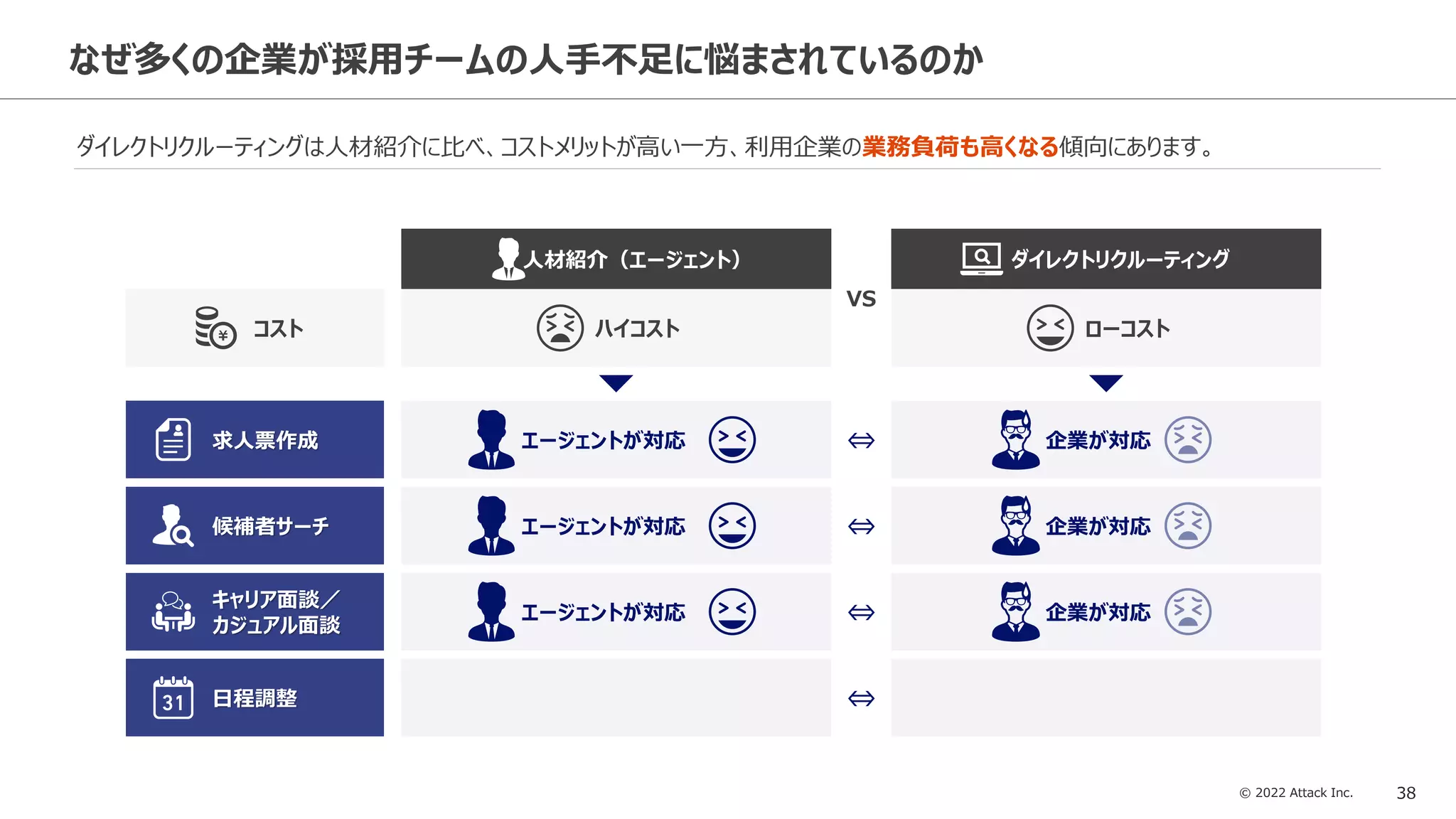The height and width of the screenshot is (819, 1456).
Task: Click the happy face in 候補者サーチ agent cell
Action: pos(732,525)
